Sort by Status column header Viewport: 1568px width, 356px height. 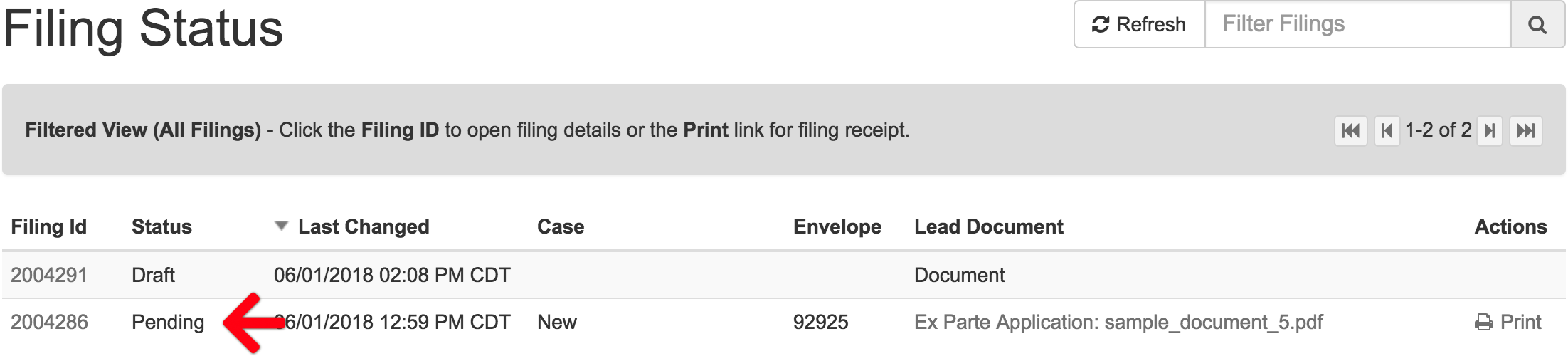pos(161,226)
